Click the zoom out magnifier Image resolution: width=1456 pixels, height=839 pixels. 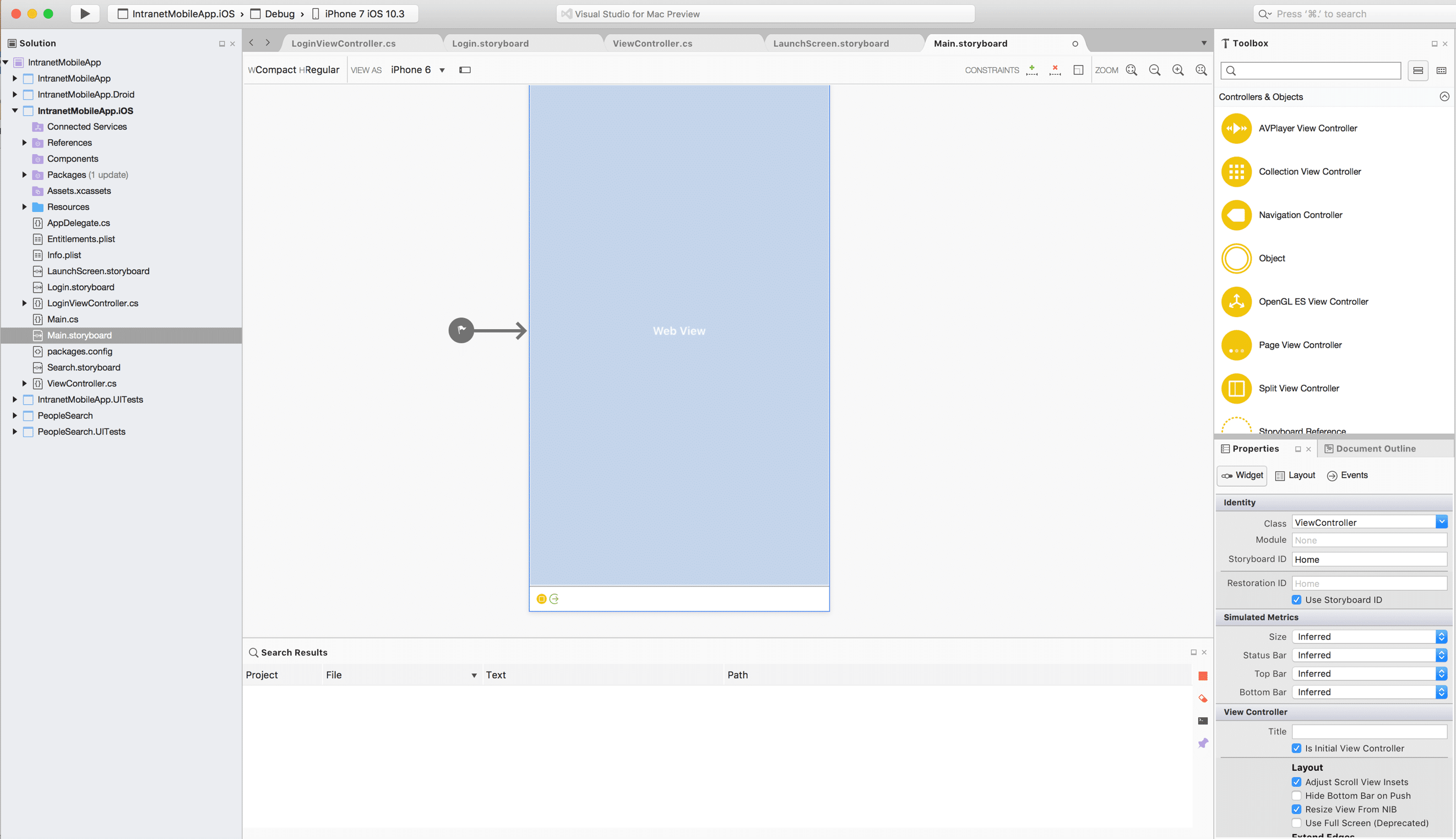point(1155,70)
